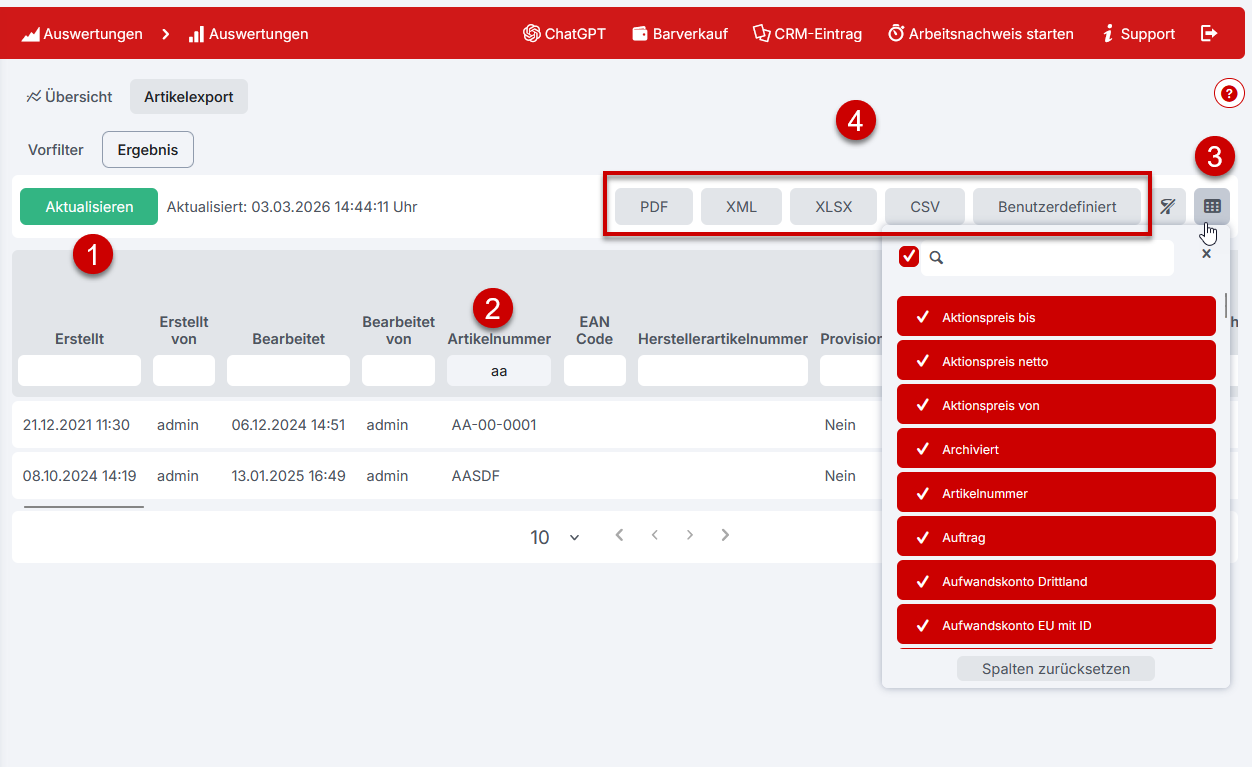The width and height of the screenshot is (1252, 767).
Task: Expand the page size dropdown showing 10
Action: 555,537
